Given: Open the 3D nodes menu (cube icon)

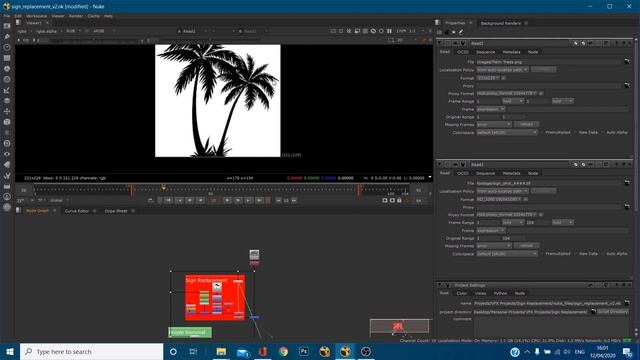Looking at the screenshot, I should [7, 122].
